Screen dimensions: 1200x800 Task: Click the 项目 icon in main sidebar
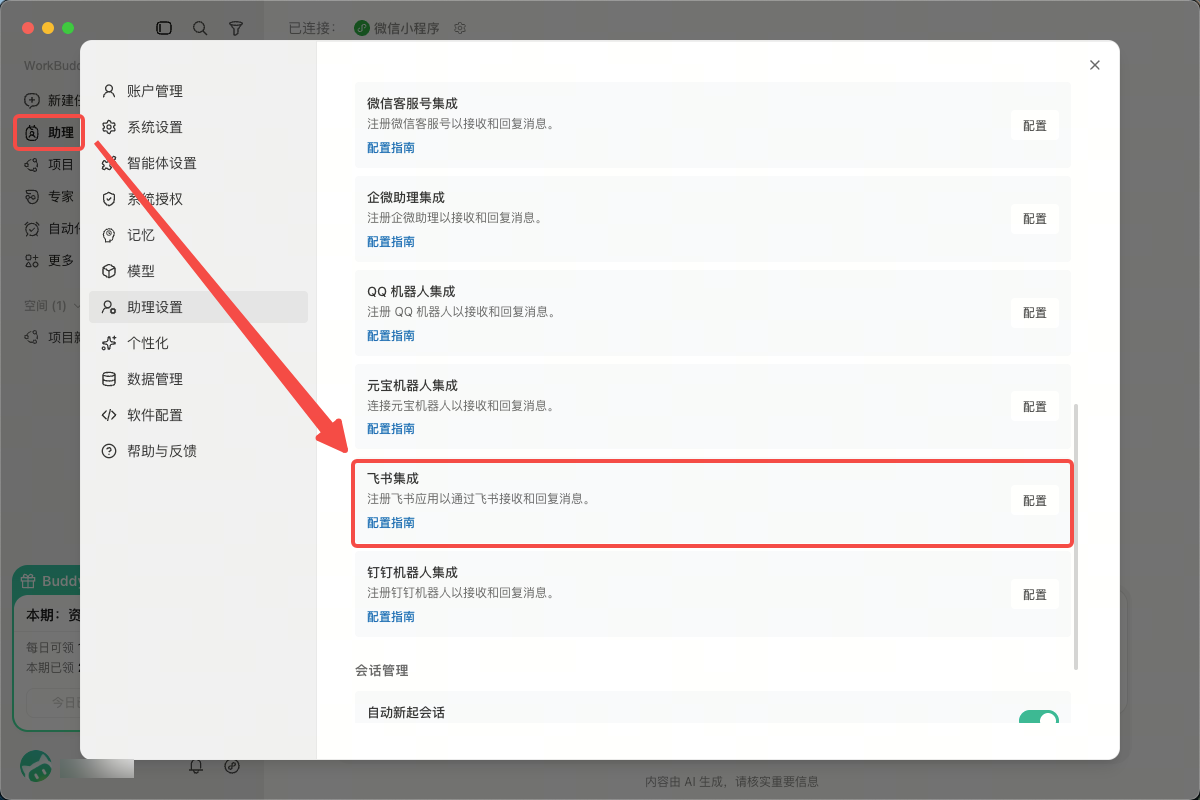click(32, 164)
